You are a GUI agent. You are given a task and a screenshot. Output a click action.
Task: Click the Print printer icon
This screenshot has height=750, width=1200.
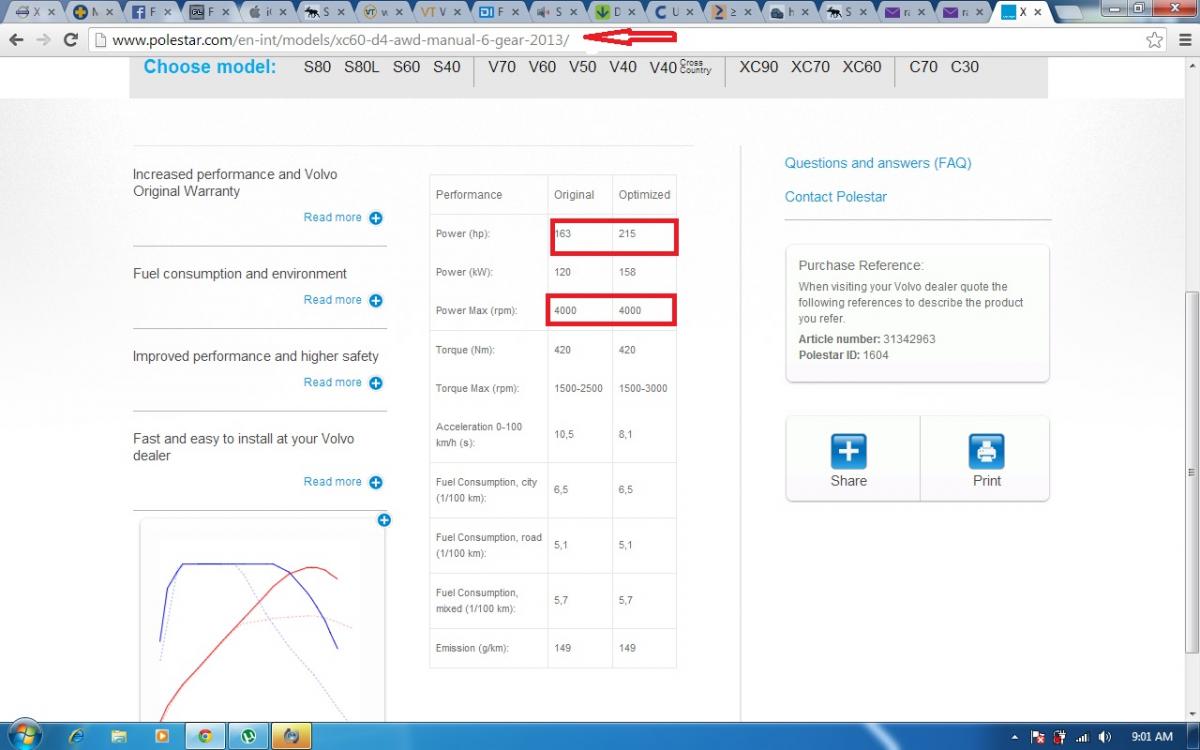pos(987,452)
